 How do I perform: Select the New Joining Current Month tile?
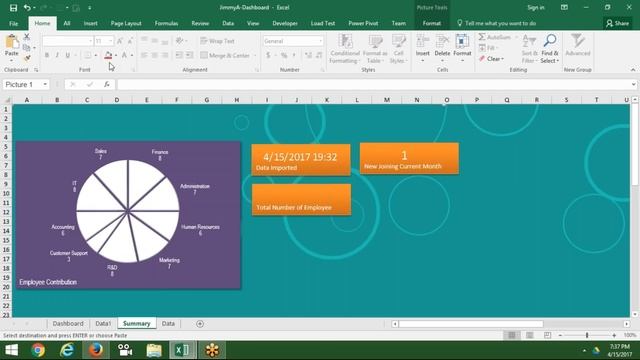(409, 158)
